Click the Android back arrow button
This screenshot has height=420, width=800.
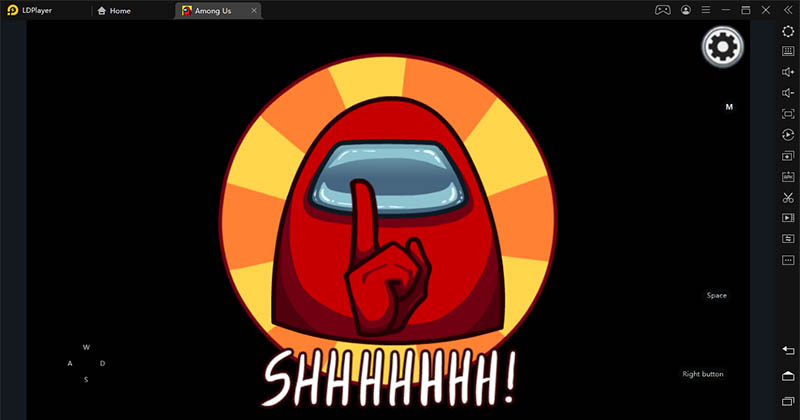pos(788,350)
